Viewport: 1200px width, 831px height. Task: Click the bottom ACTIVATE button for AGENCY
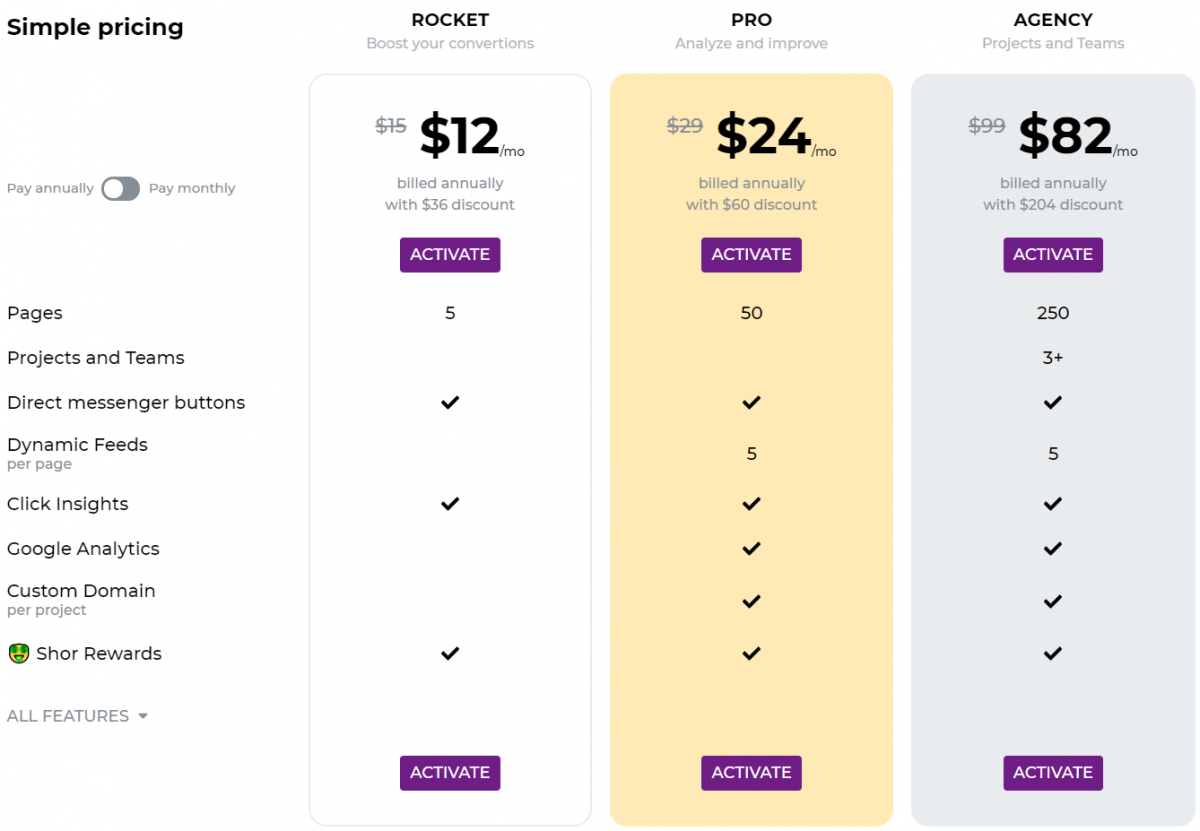[1052, 773]
